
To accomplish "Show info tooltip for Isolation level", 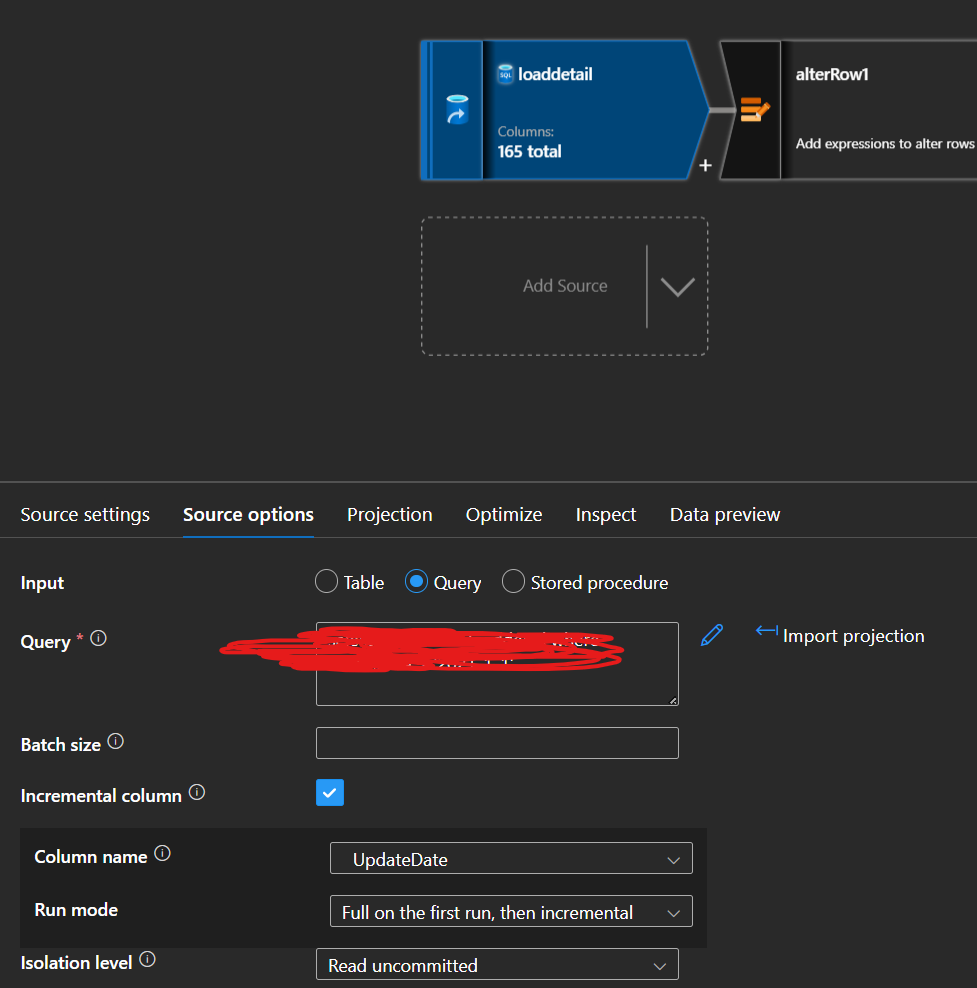I will click(147, 959).
